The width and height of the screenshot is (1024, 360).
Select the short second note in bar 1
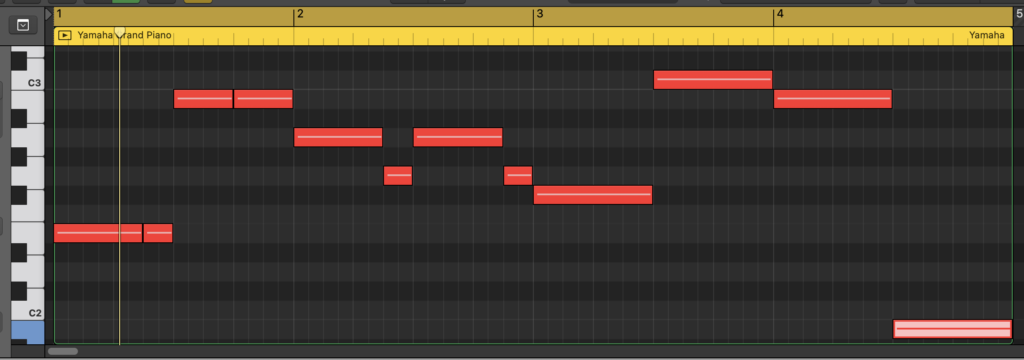pyautogui.click(x=158, y=233)
